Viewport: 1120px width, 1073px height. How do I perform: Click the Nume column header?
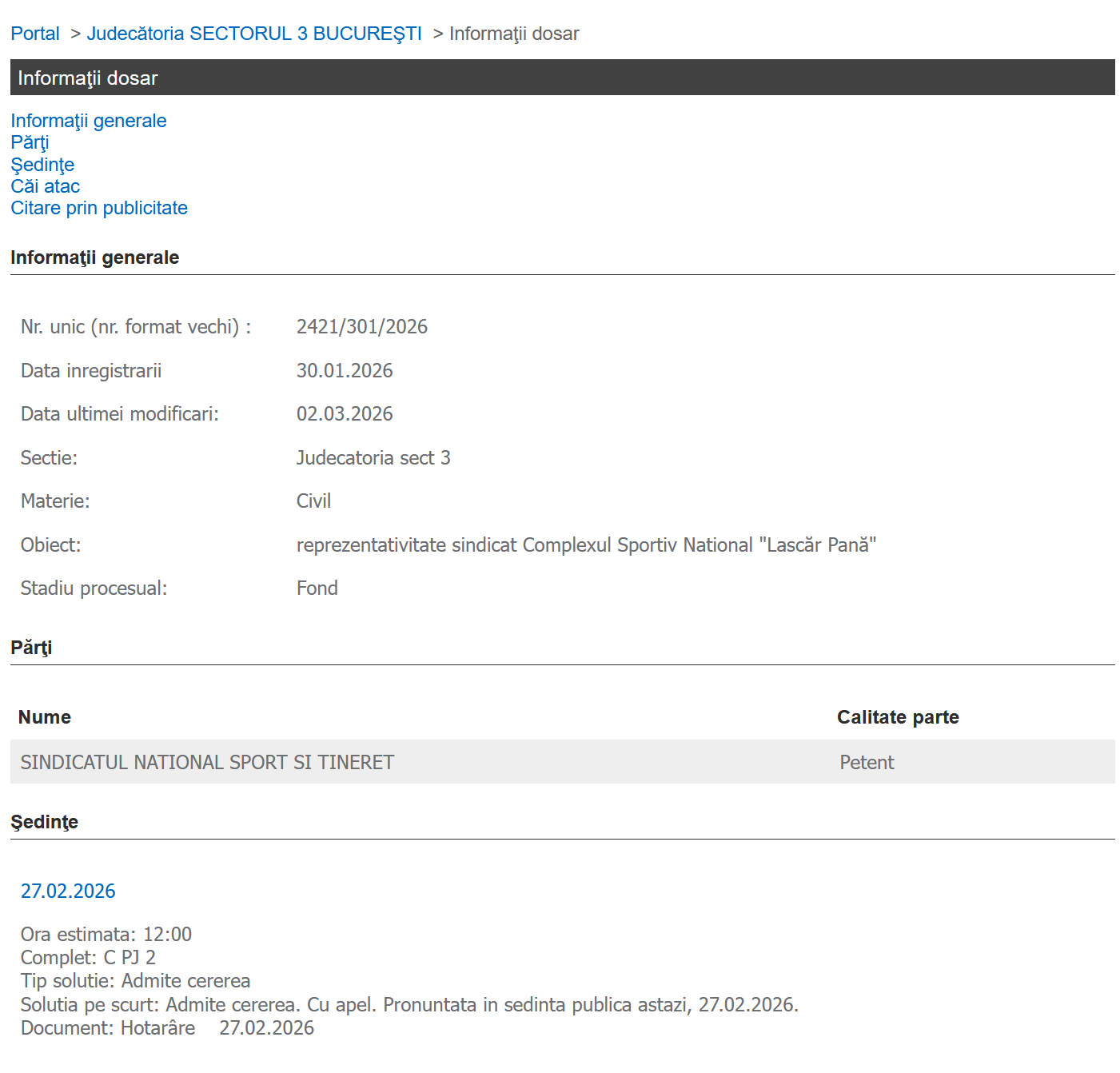(45, 717)
